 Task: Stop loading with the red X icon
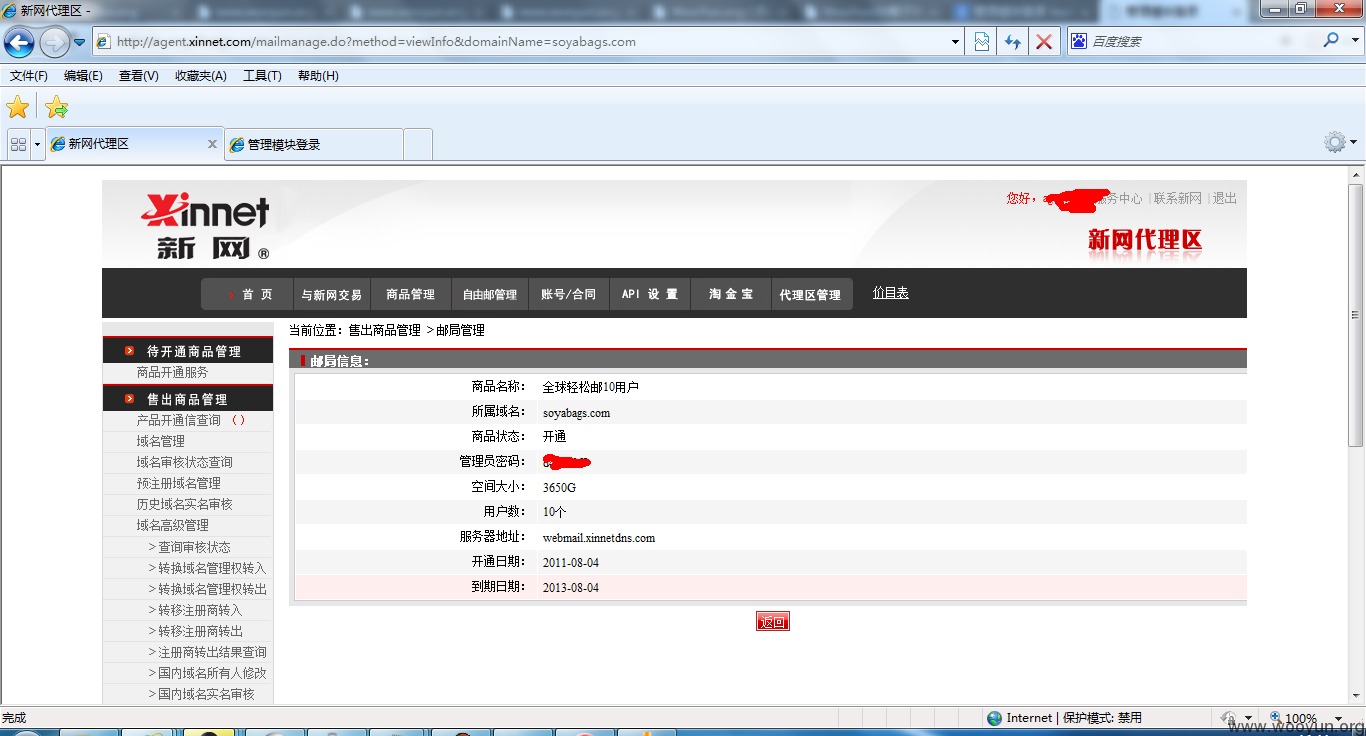[1043, 42]
